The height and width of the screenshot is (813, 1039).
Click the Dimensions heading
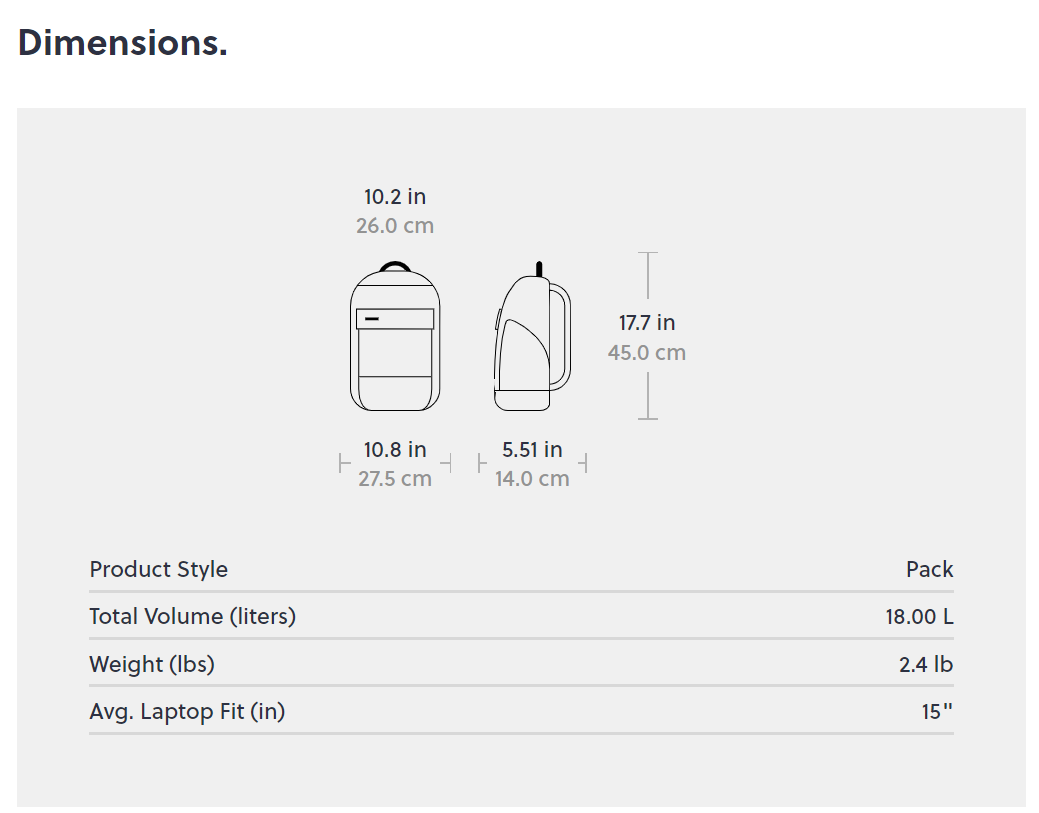[123, 43]
